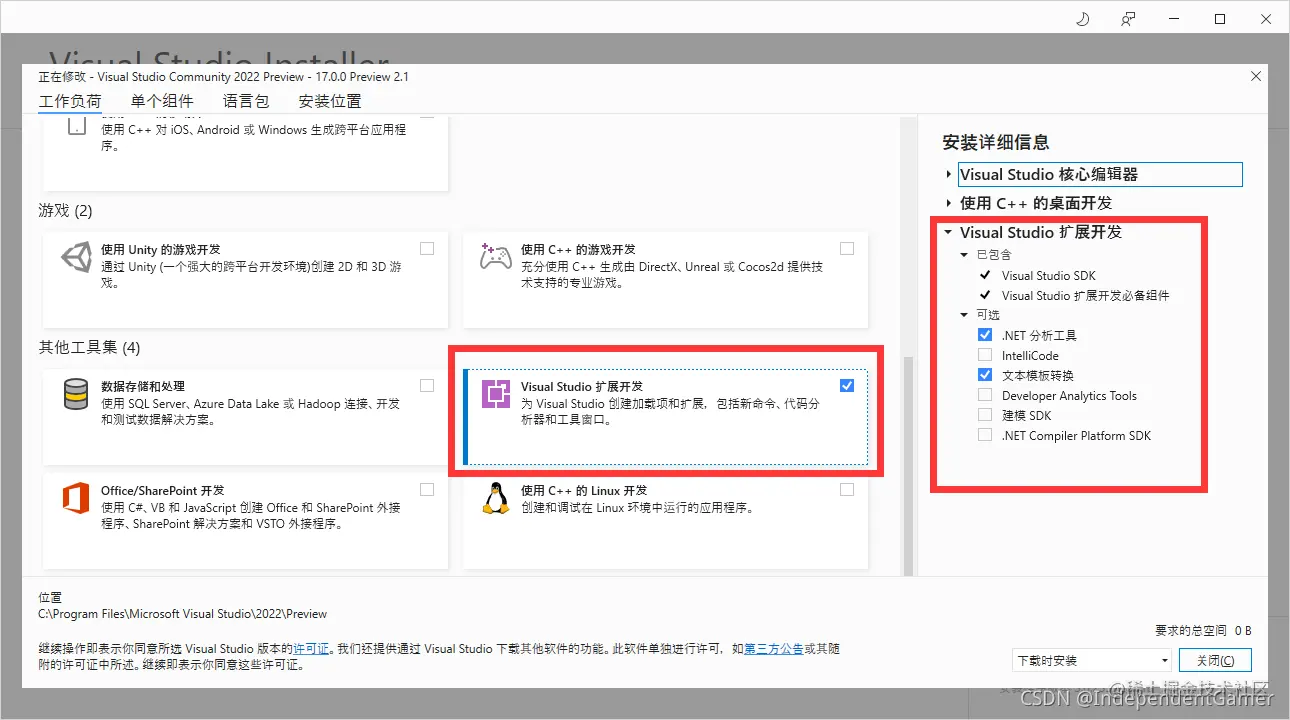Click the Office/SharePoint 开发 icon
Viewport: 1290px width, 720px height.
tap(76, 498)
